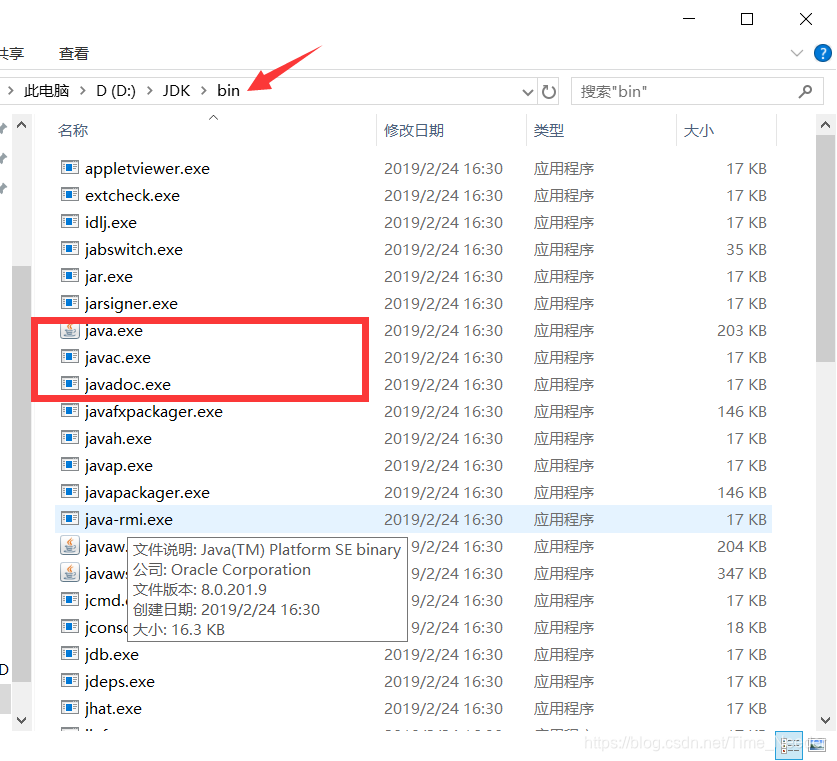Open the 查看 ribbon tab
The height and width of the screenshot is (761, 837).
coord(74,53)
